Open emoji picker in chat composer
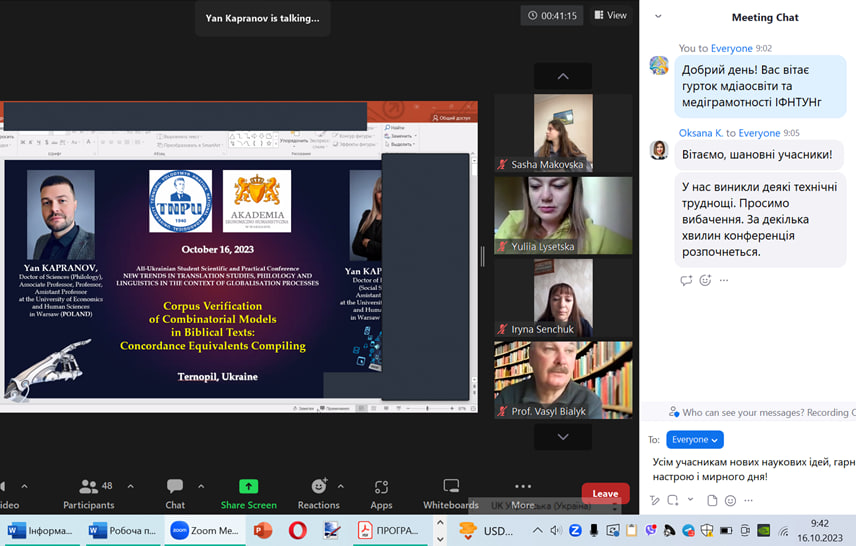This screenshot has height=546, width=856. click(730, 500)
